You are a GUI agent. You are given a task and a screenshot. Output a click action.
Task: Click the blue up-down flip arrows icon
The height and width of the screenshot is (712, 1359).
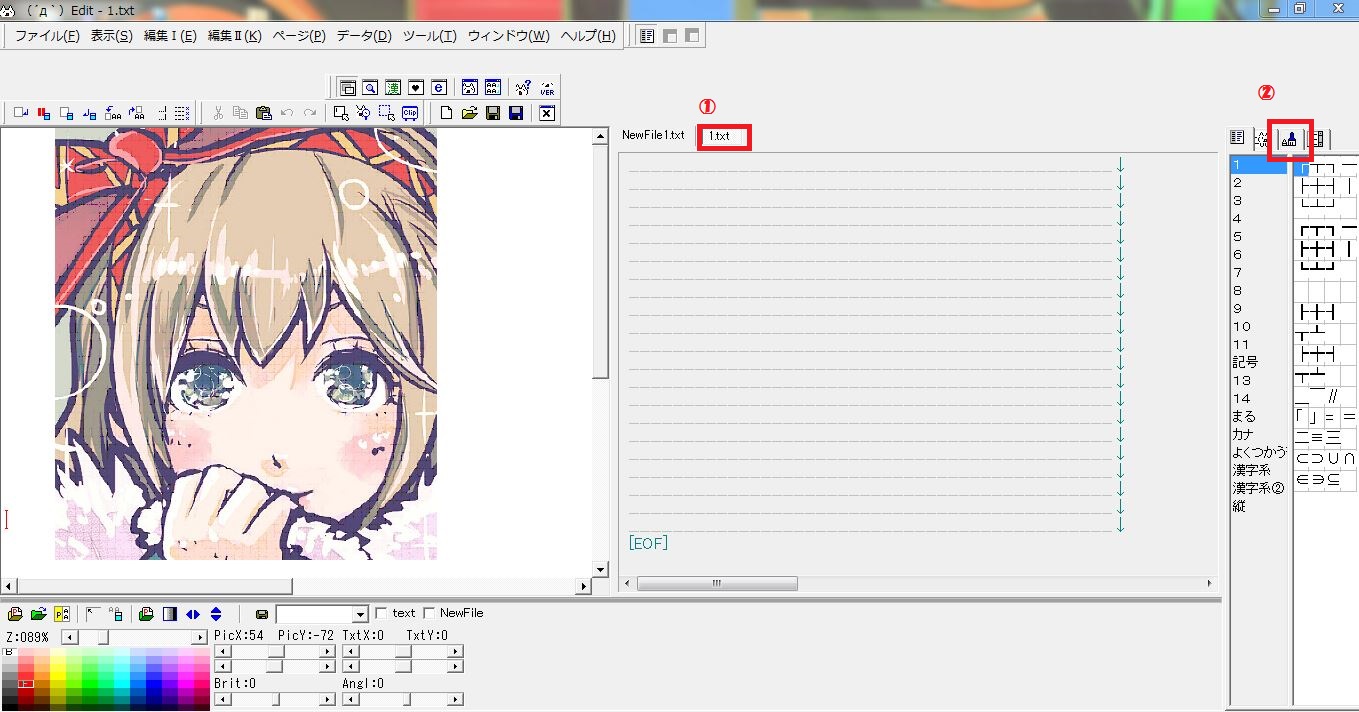tap(216, 614)
